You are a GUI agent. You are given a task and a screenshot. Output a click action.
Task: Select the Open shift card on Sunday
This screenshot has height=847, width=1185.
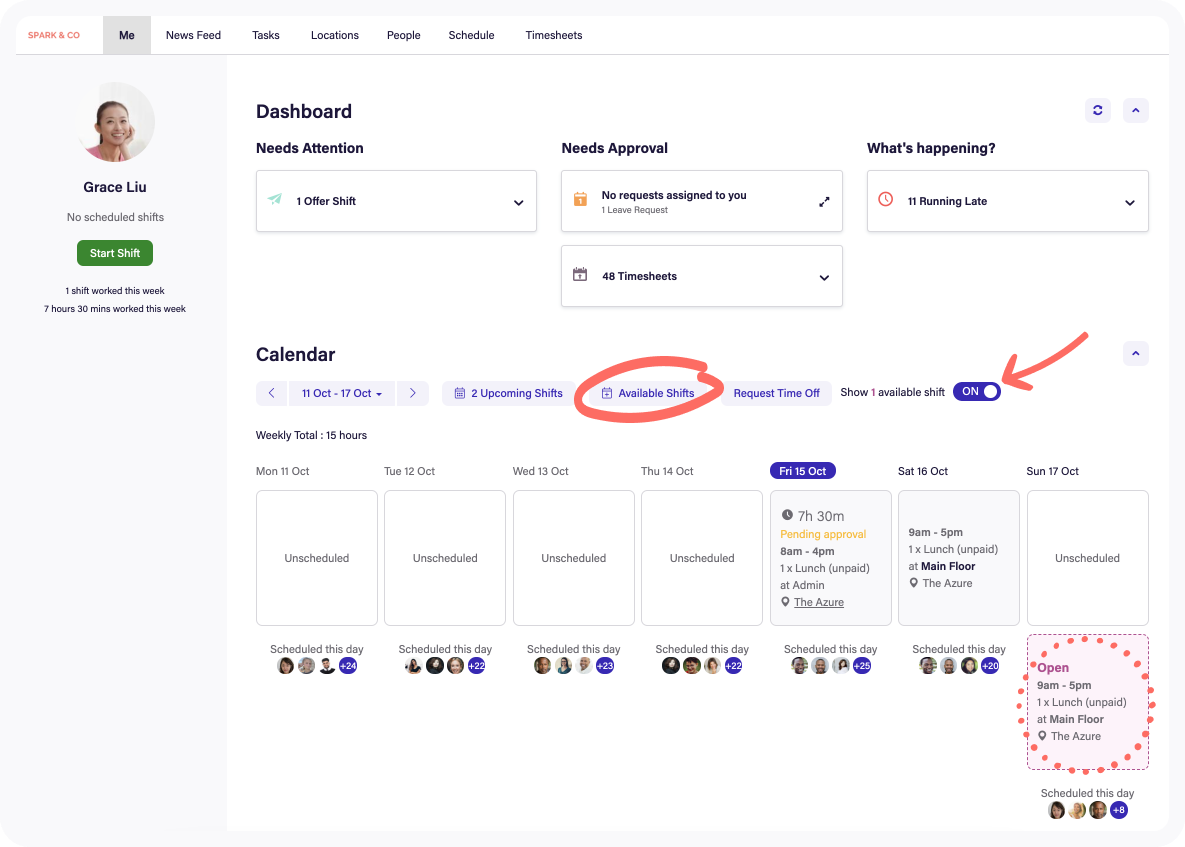coord(1088,702)
